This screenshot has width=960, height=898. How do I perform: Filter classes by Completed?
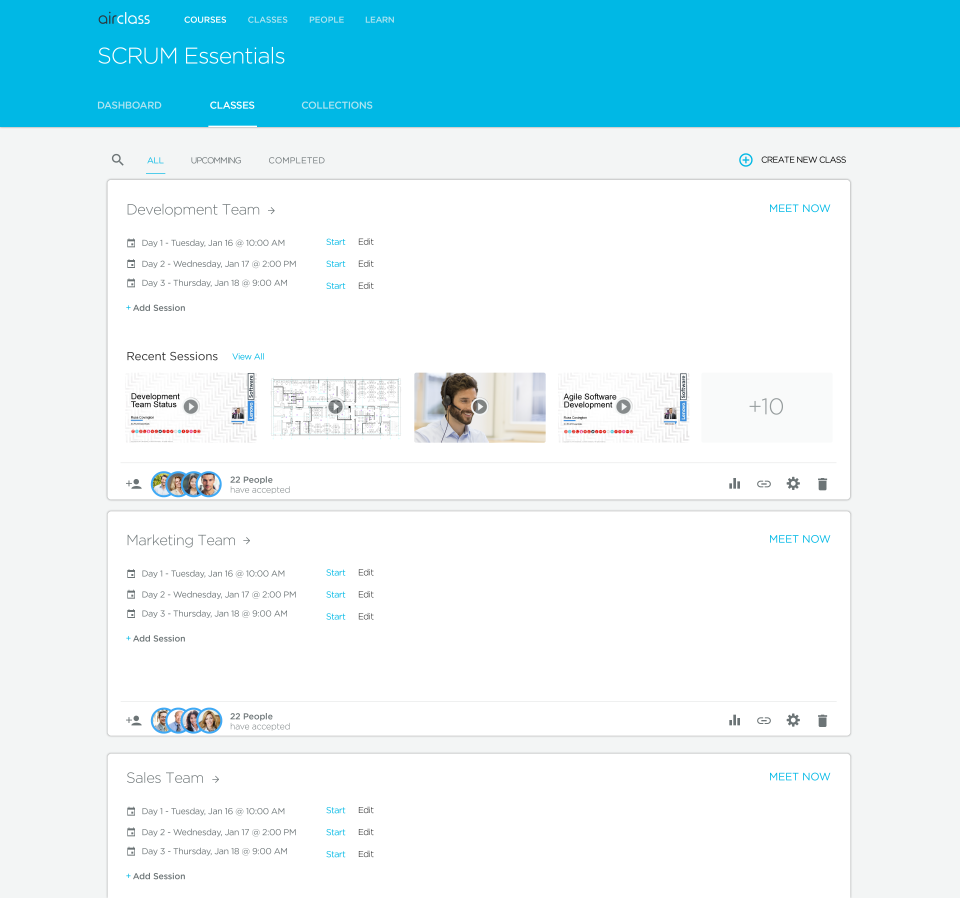point(296,160)
